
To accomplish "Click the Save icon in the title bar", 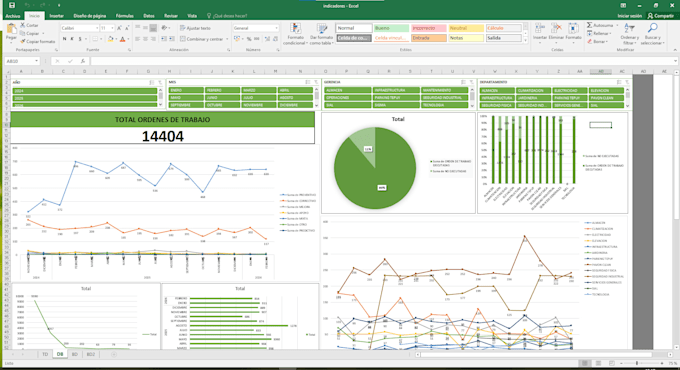I will 12,6.
